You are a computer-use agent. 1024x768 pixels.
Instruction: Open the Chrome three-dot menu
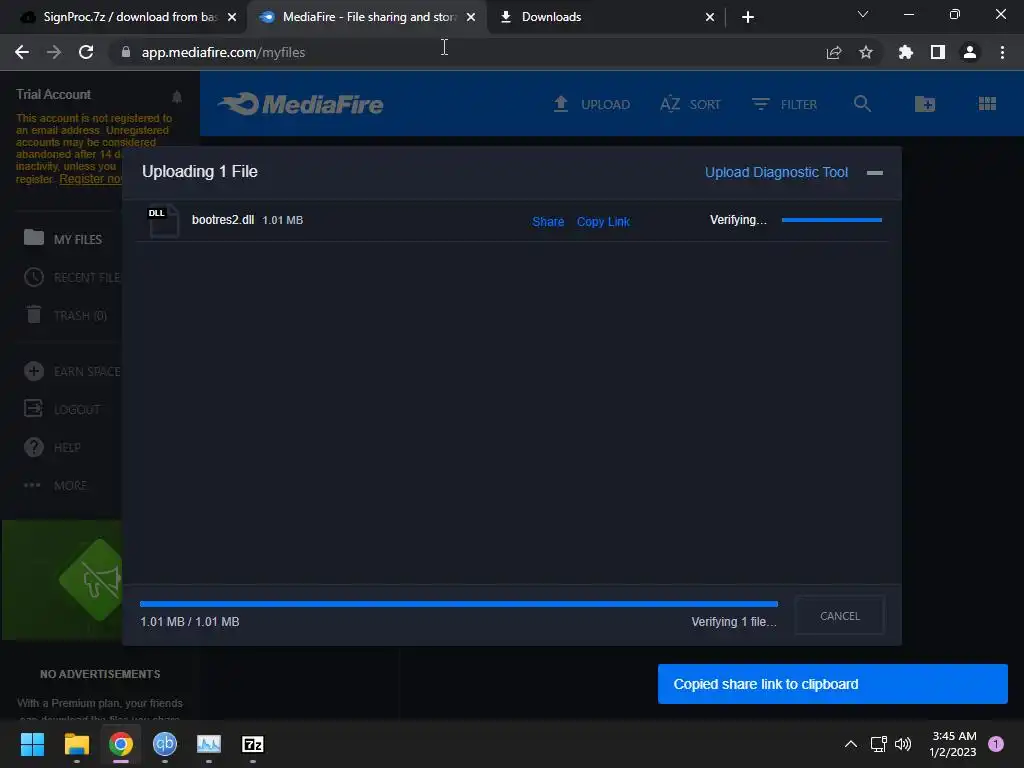(1002, 52)
